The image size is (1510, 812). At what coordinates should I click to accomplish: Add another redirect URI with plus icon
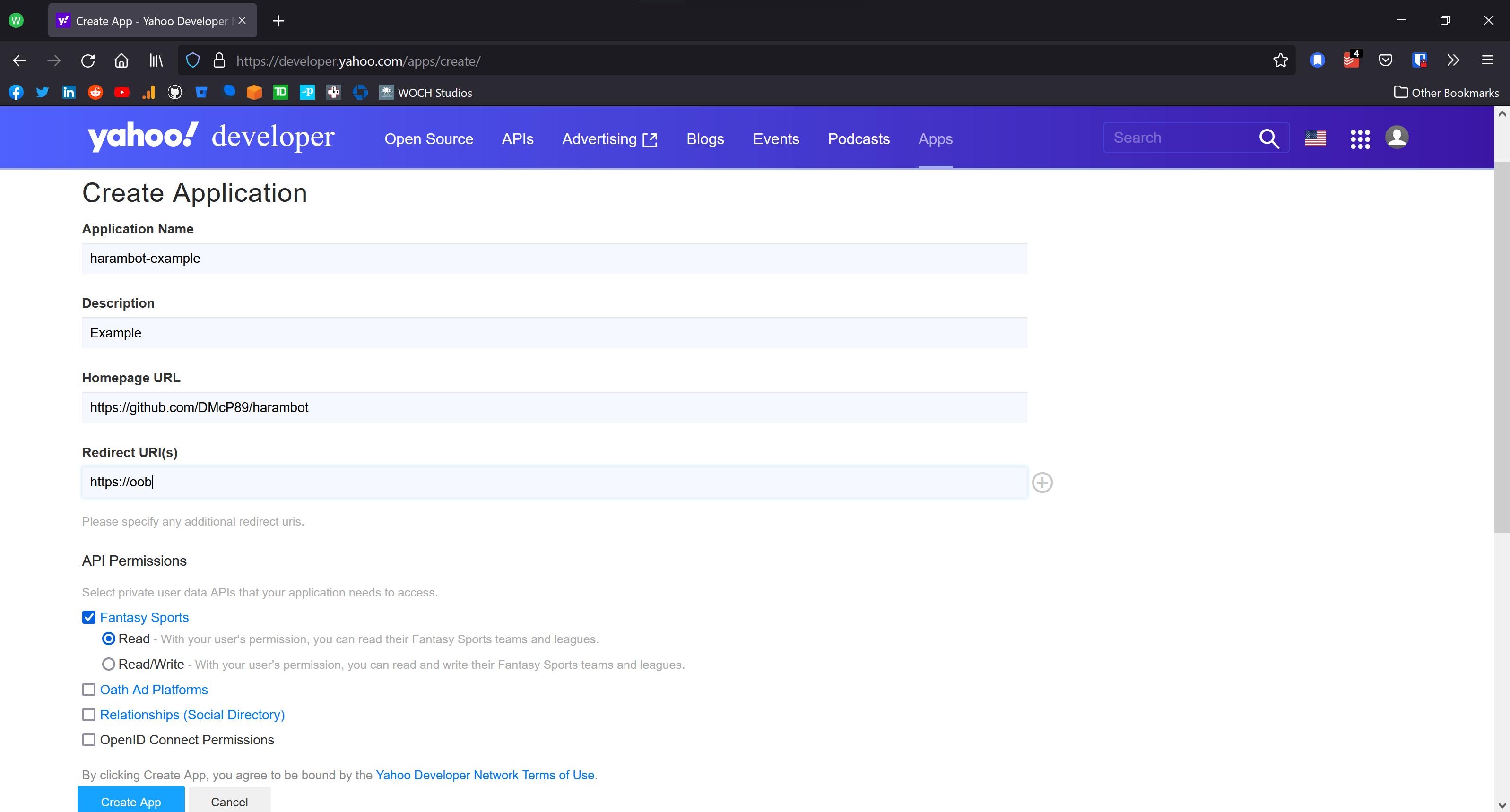pyautogui.click(x=1041, y=483)
